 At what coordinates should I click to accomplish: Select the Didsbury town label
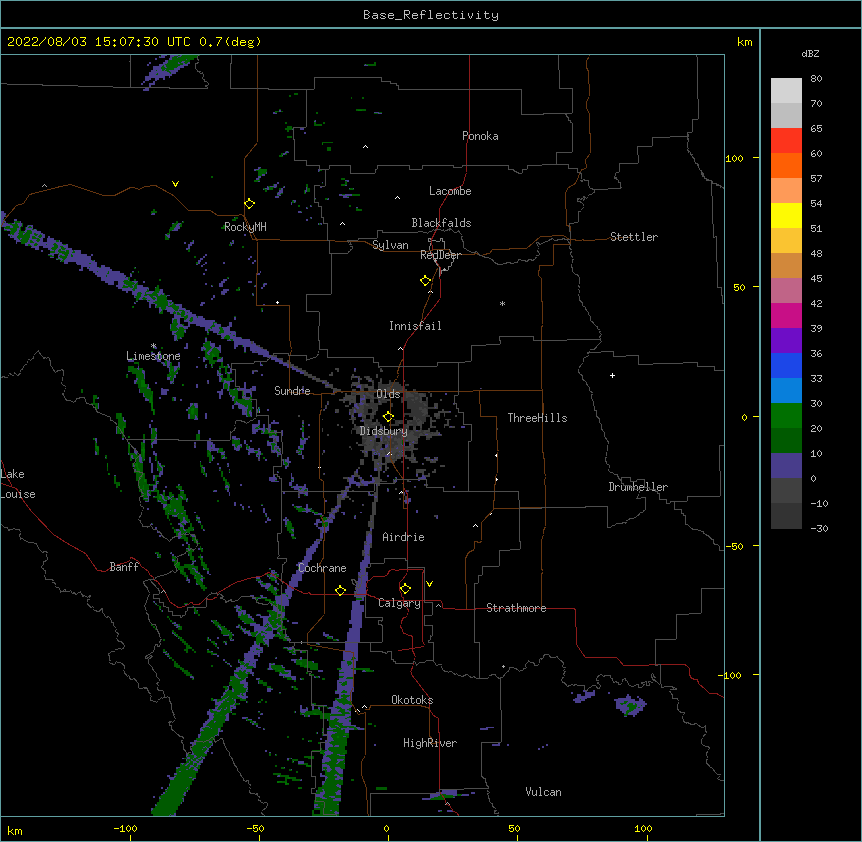(383, 431)
